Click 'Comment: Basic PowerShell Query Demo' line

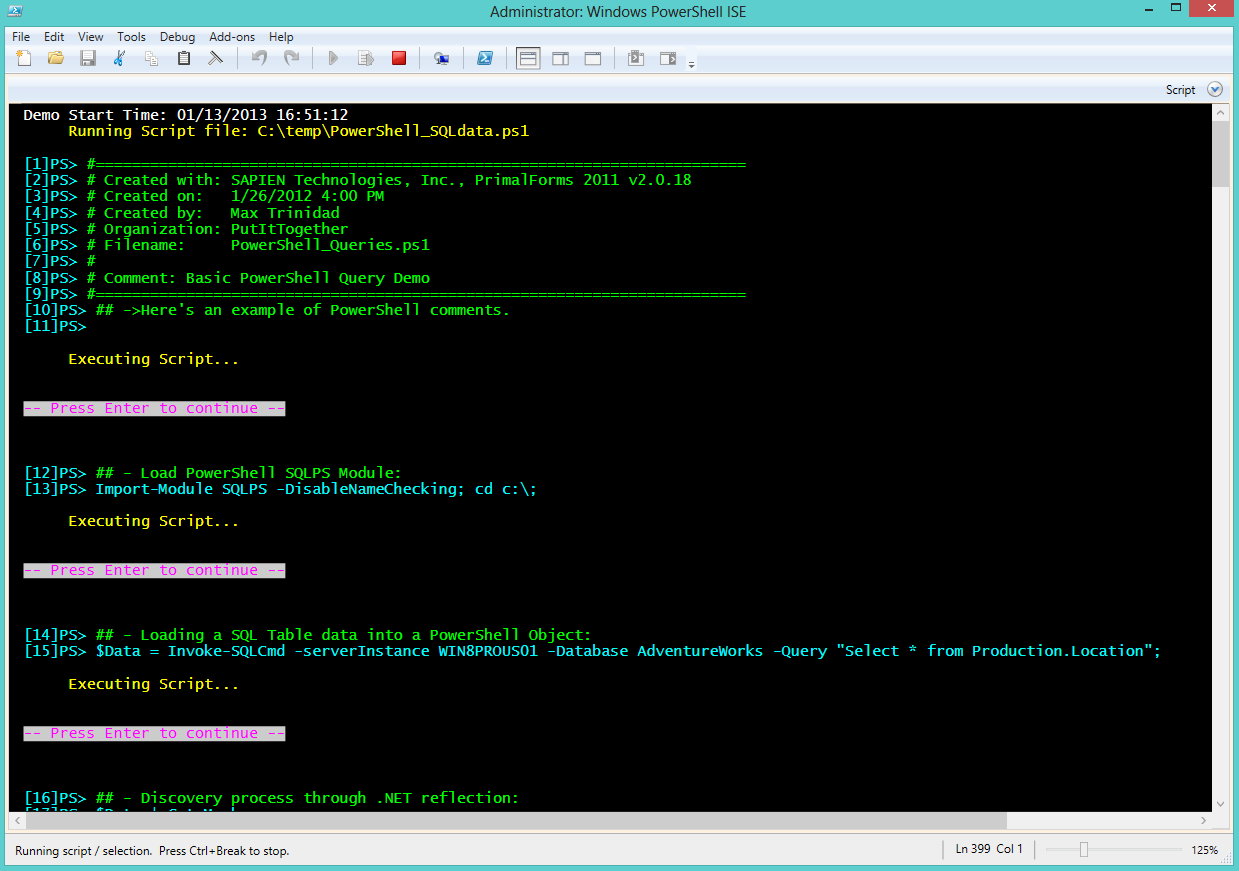(227, 278)
